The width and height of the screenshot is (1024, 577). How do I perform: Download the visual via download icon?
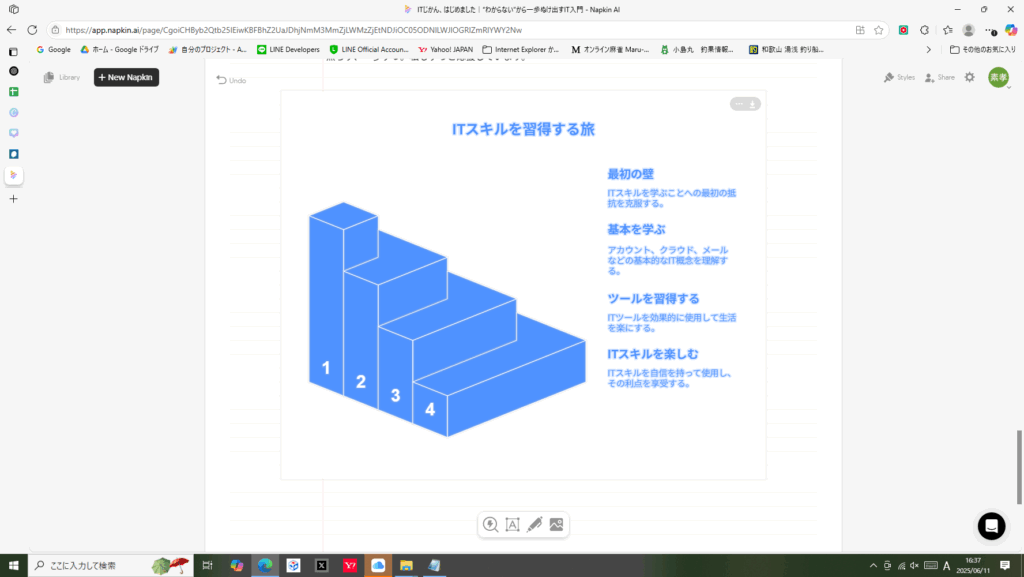(753, 104)
